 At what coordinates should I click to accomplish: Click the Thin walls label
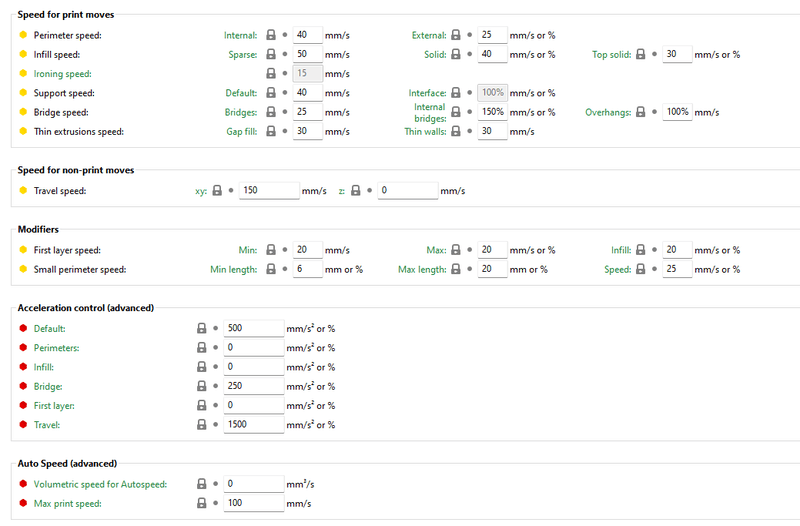(x=424, y=131)
